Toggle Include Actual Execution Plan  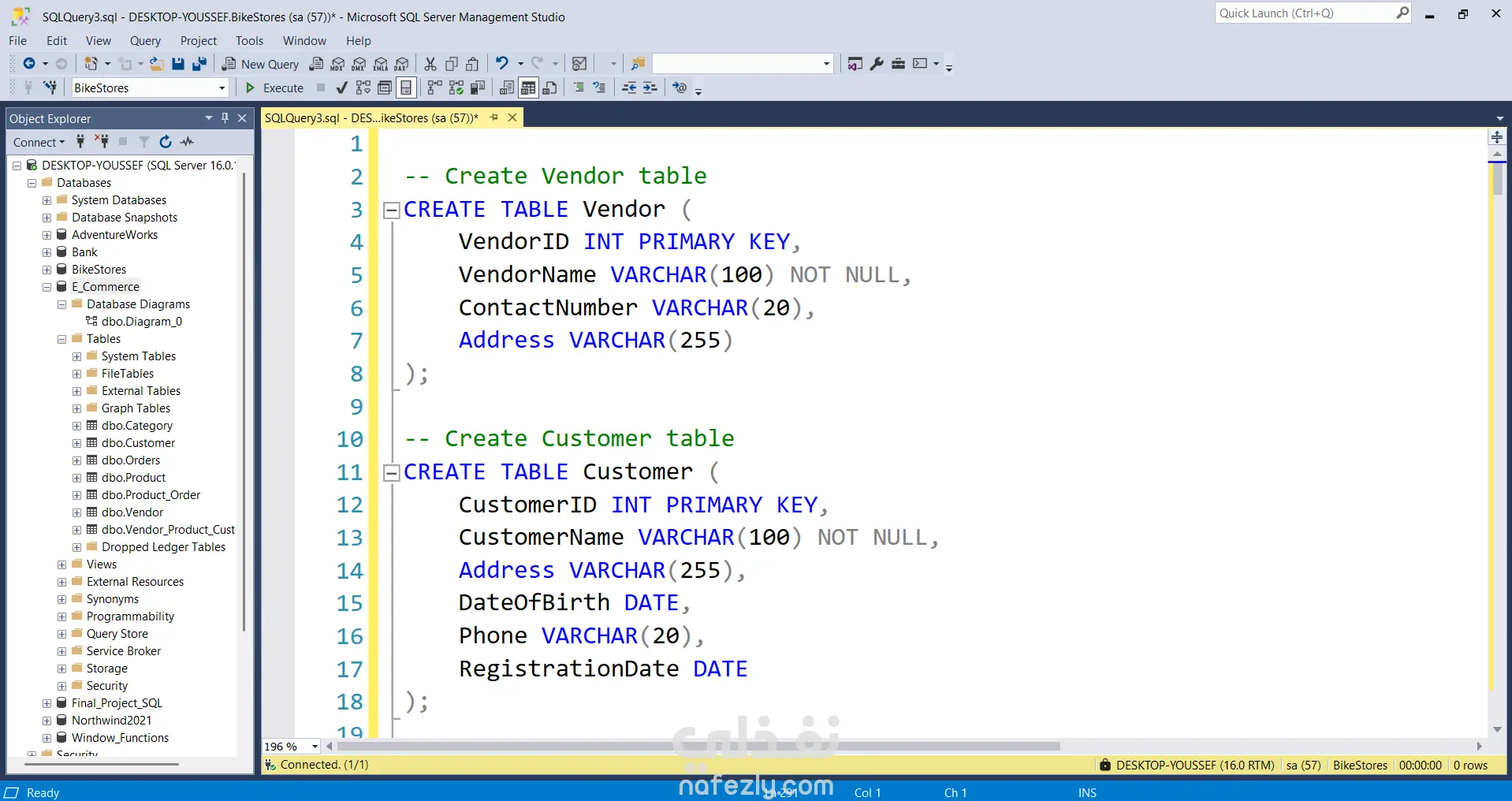pos(434,88)
